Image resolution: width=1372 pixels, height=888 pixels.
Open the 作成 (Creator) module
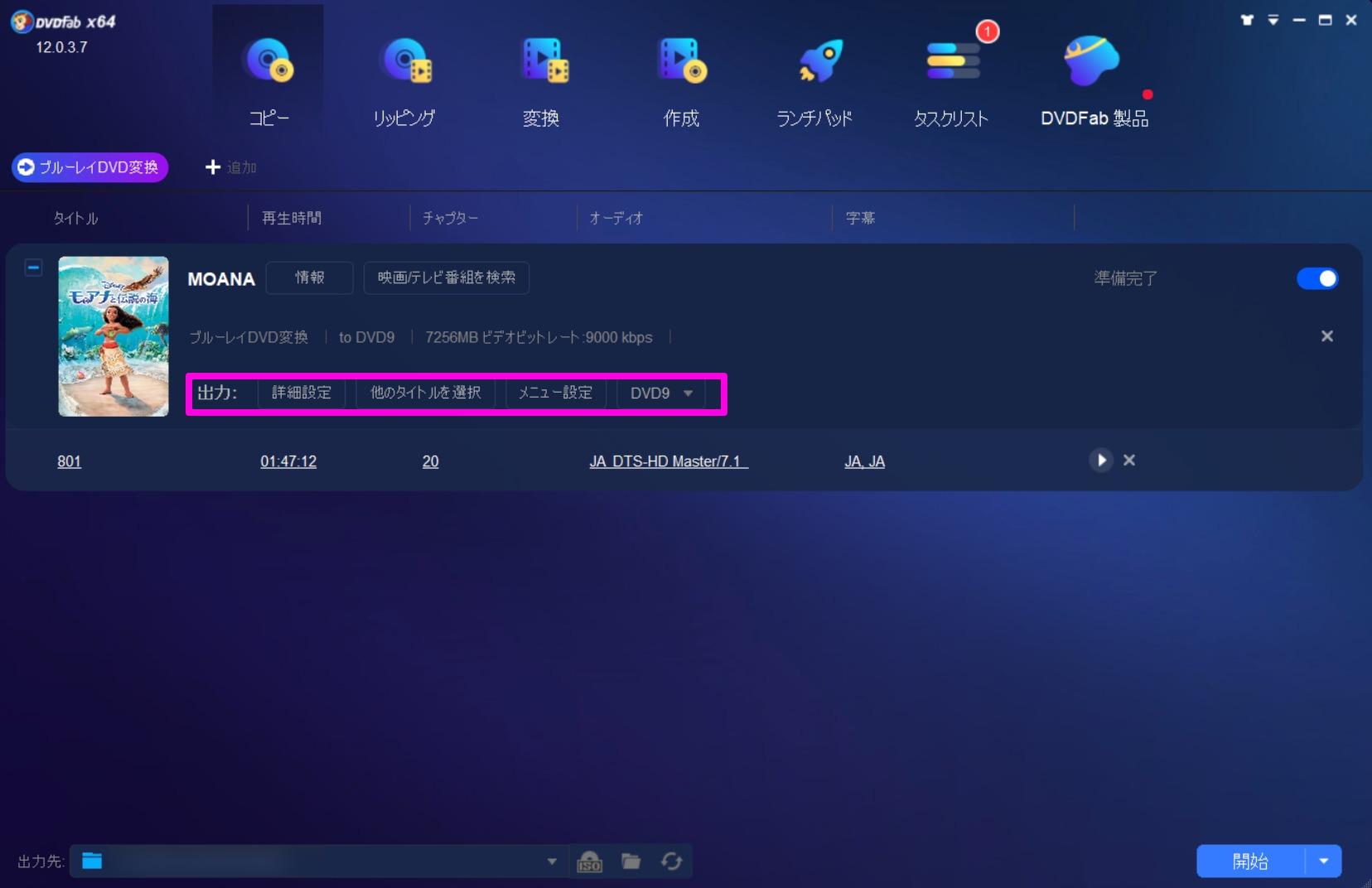[681, 76]
